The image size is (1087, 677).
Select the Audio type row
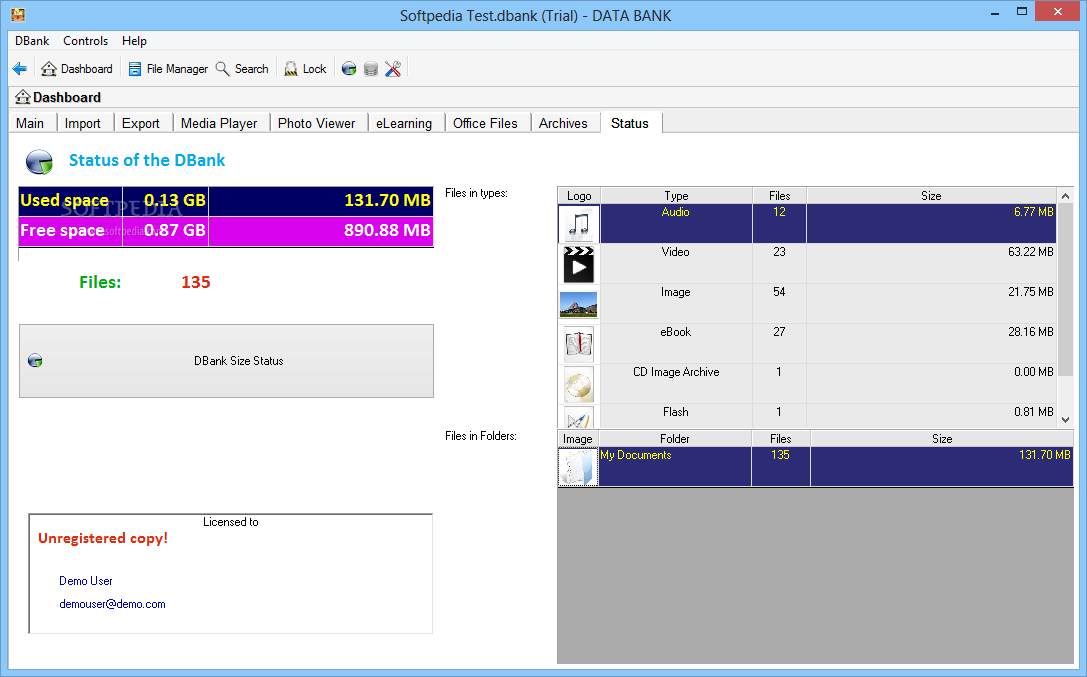[807, 223]
